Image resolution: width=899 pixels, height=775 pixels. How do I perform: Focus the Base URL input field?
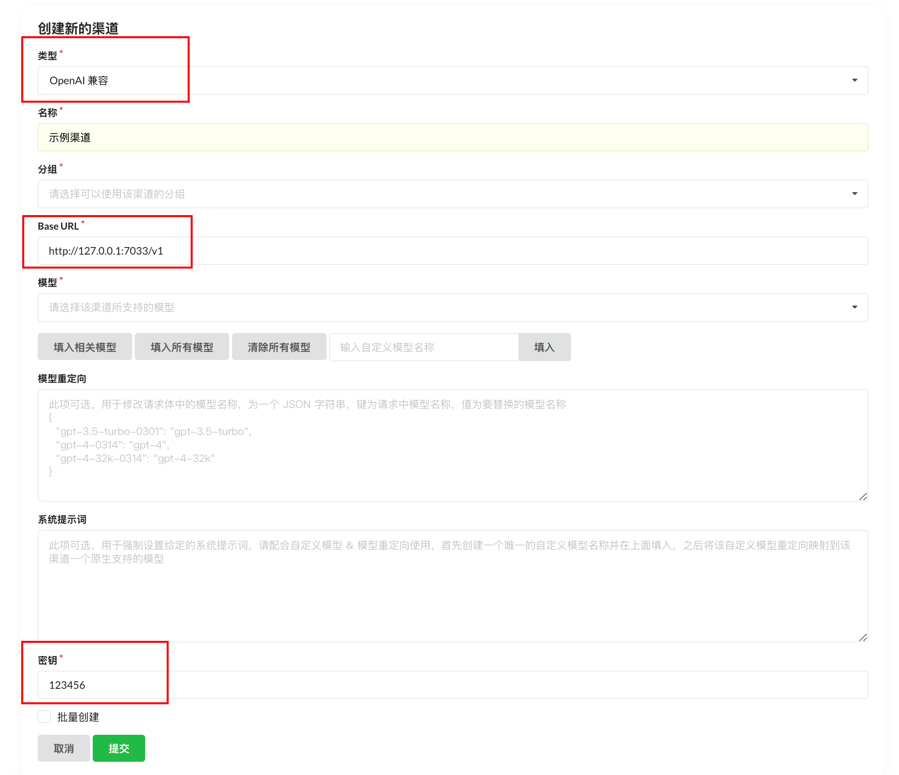452,251
